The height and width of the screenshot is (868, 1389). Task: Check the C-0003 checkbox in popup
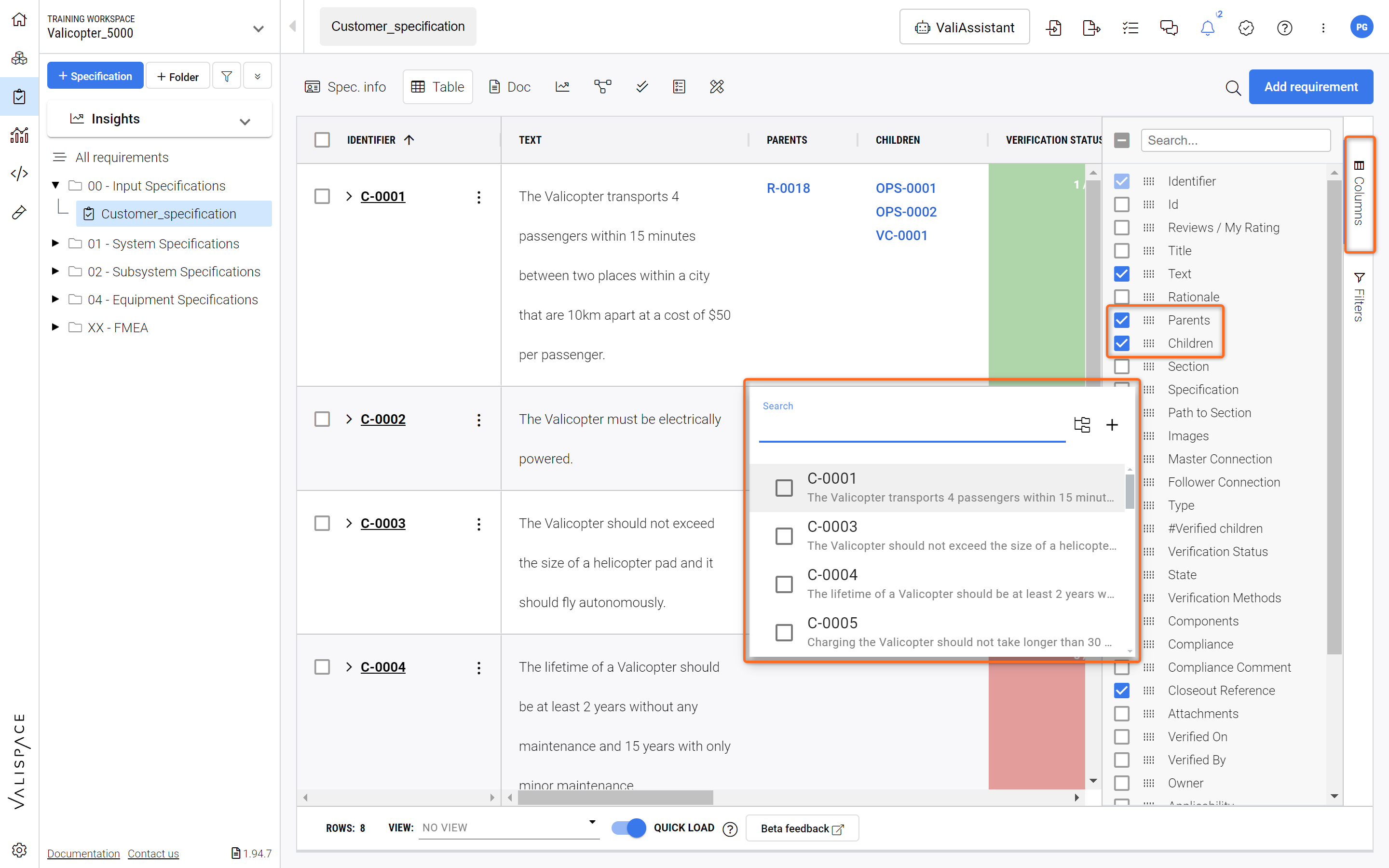[x=784, y=536]
